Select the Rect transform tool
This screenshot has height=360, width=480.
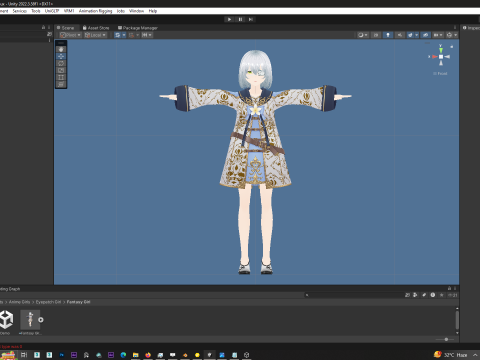coord(61,77)
